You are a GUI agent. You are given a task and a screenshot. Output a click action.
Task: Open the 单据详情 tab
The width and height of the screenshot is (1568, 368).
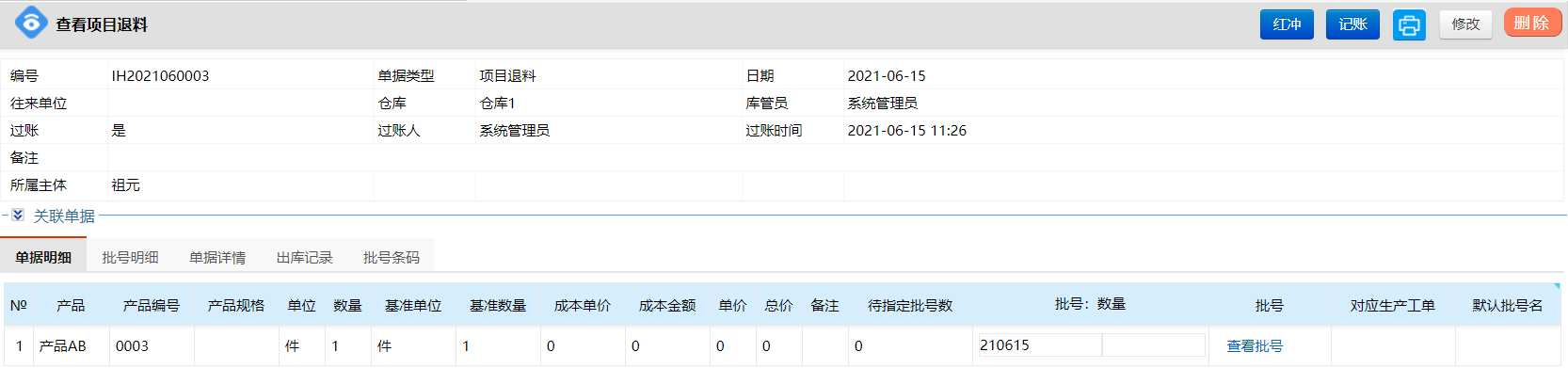coord(217,257)
